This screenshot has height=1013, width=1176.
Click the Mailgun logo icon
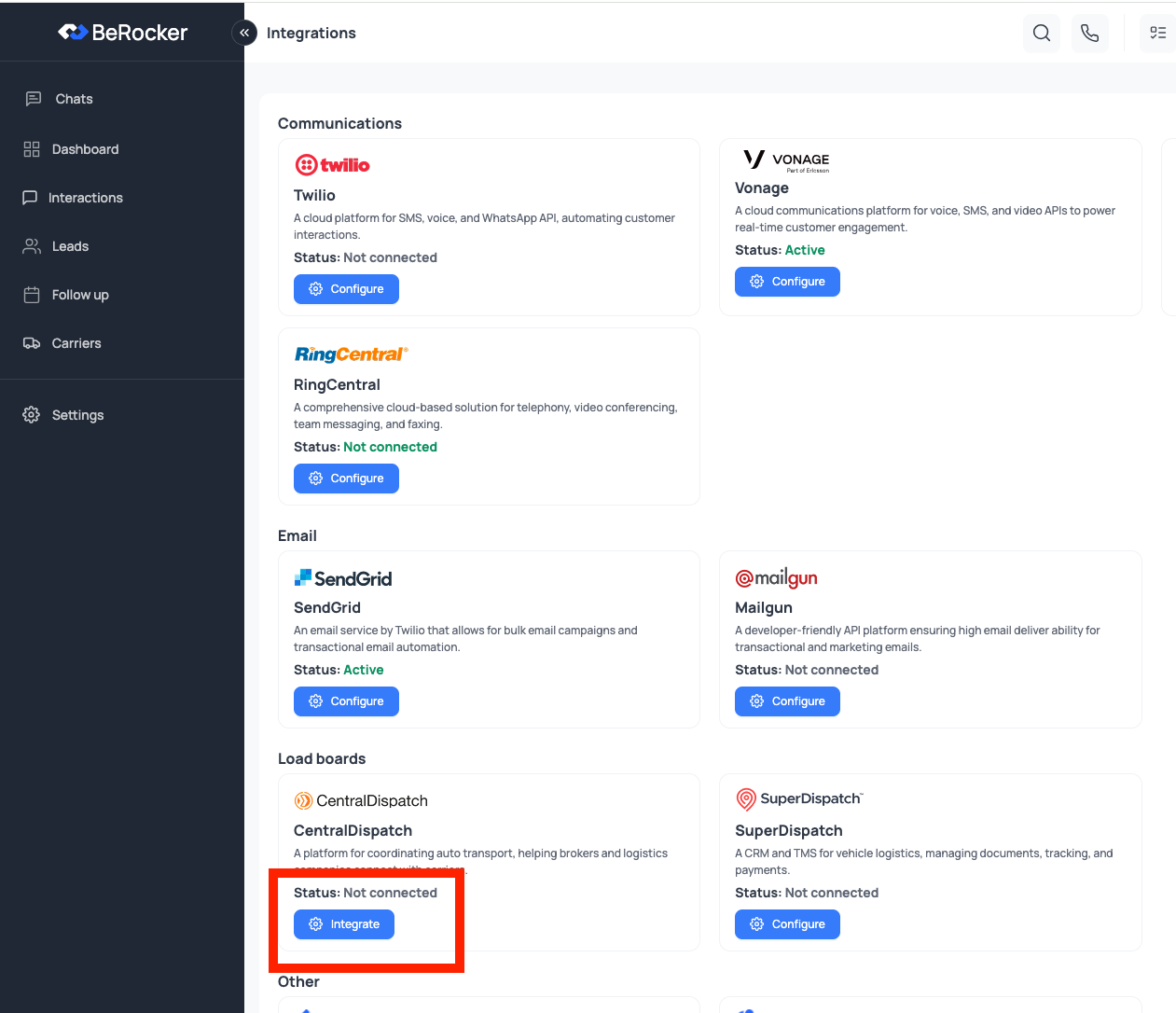(x=776, y=576)
